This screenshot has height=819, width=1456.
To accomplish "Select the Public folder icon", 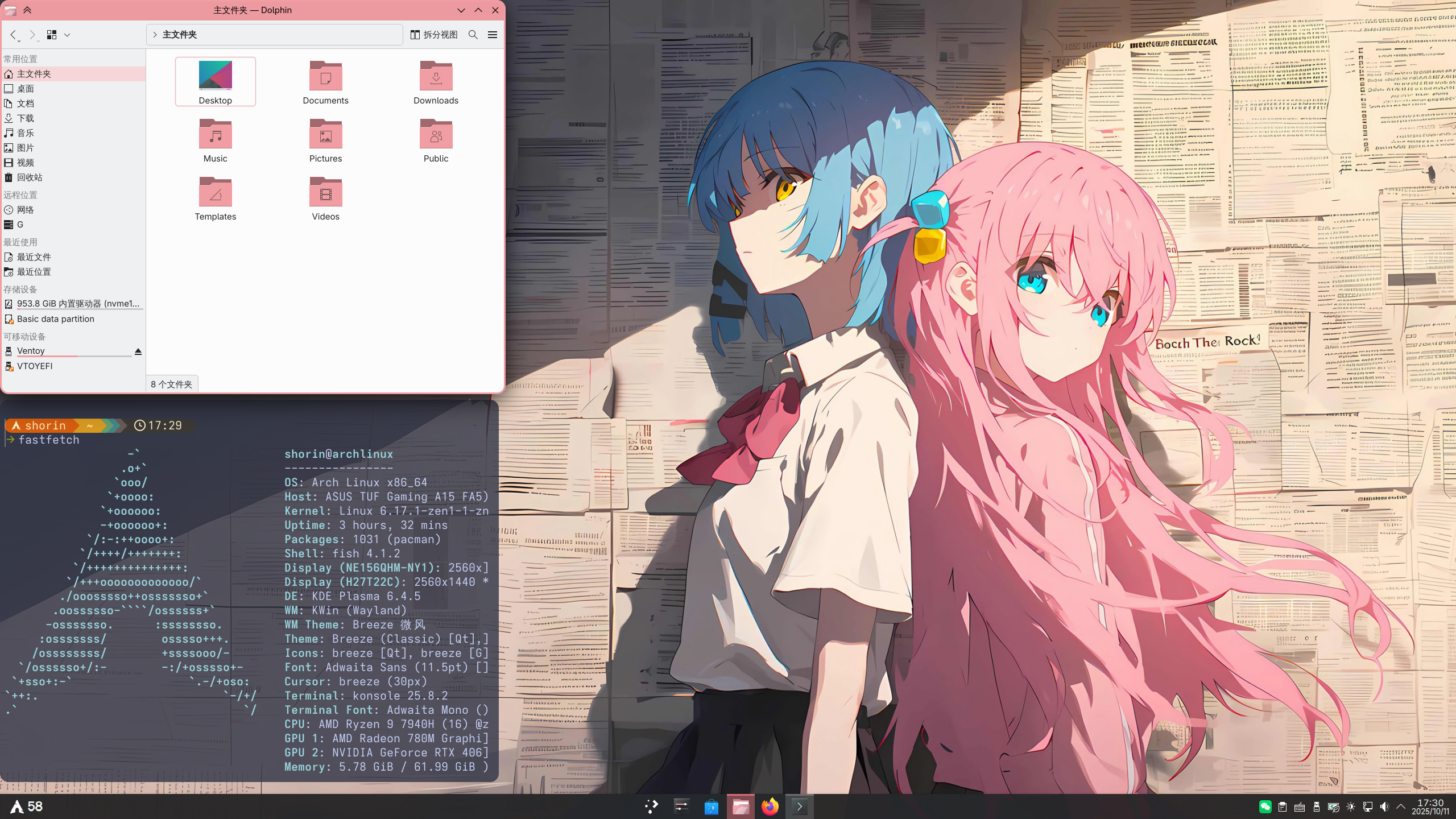I will (436, 140).
